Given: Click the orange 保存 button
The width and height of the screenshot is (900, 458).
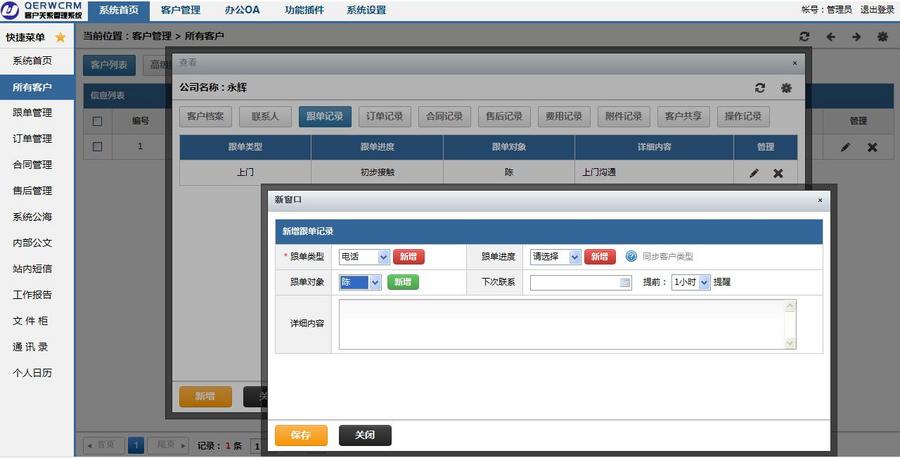Looking at the screenshot, I should click(x=301, y=435).
